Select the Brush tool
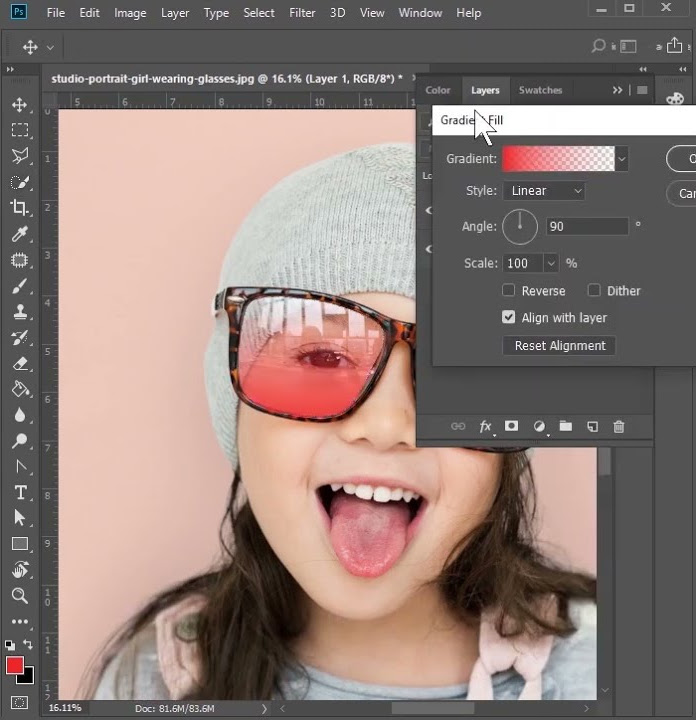This screenshot has height=720, width=696. point(19,286)
